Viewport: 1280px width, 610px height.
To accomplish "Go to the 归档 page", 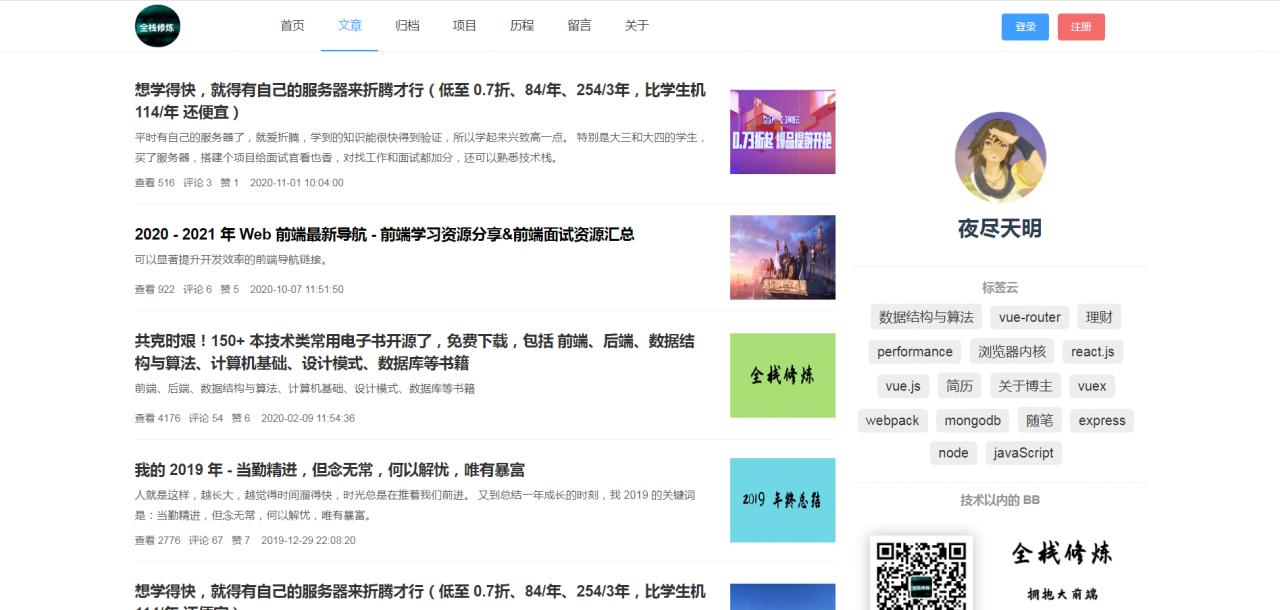I will point(407,26).
